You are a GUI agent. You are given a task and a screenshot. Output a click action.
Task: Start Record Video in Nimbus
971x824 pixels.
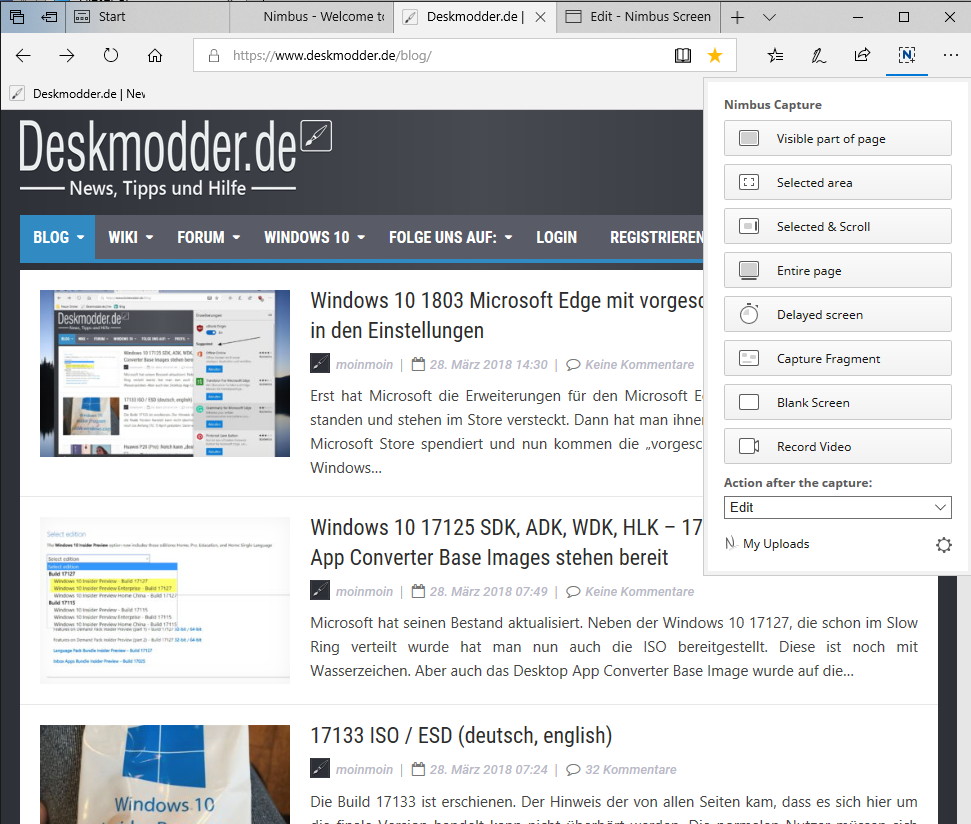837,446
